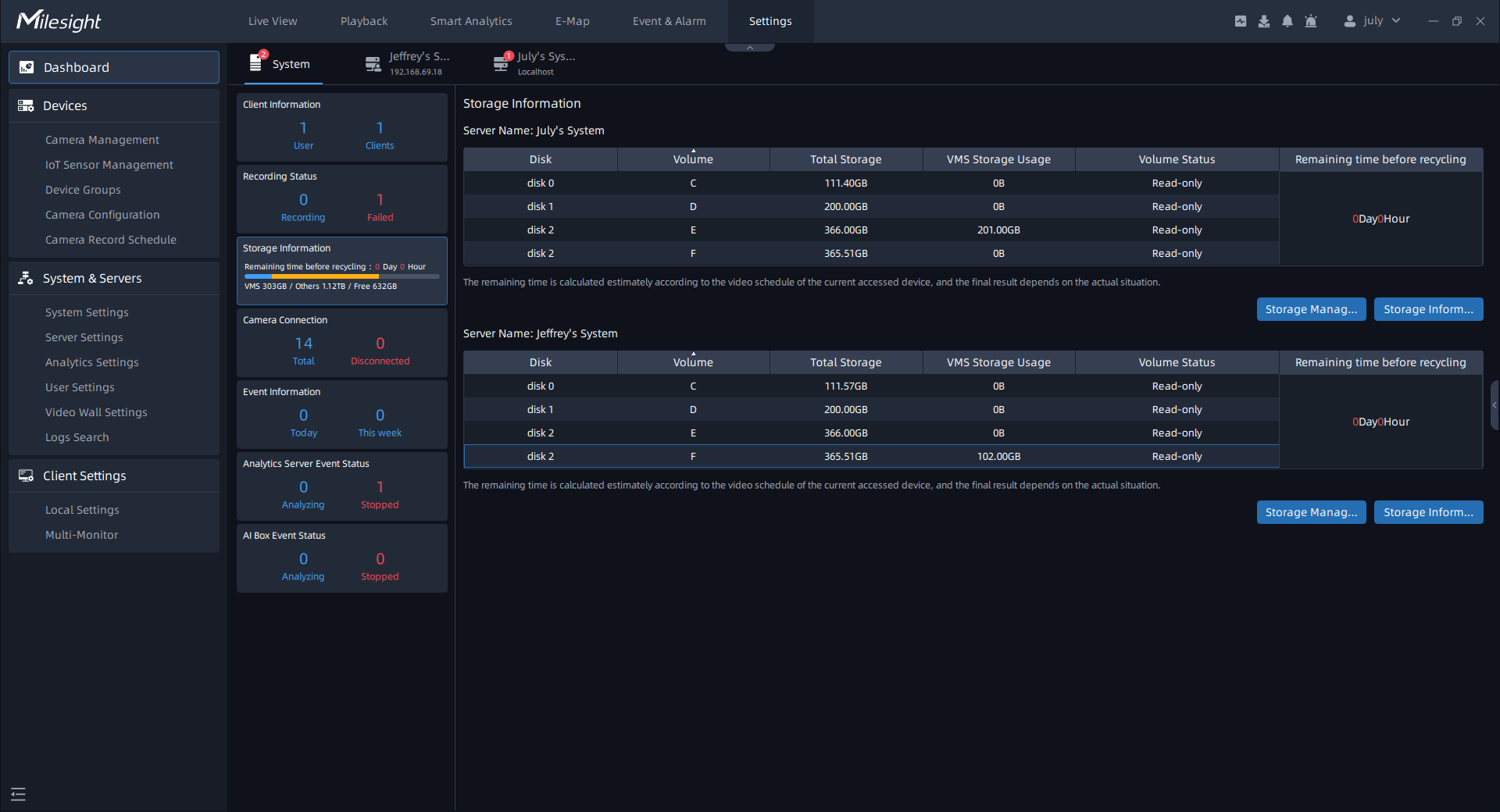
Task: Expand the right edge side panel handle
Action: tap(1494, 405)
